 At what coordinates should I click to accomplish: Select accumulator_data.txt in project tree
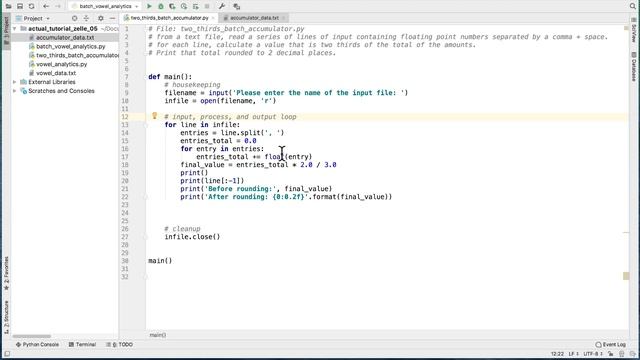(65, 38)
